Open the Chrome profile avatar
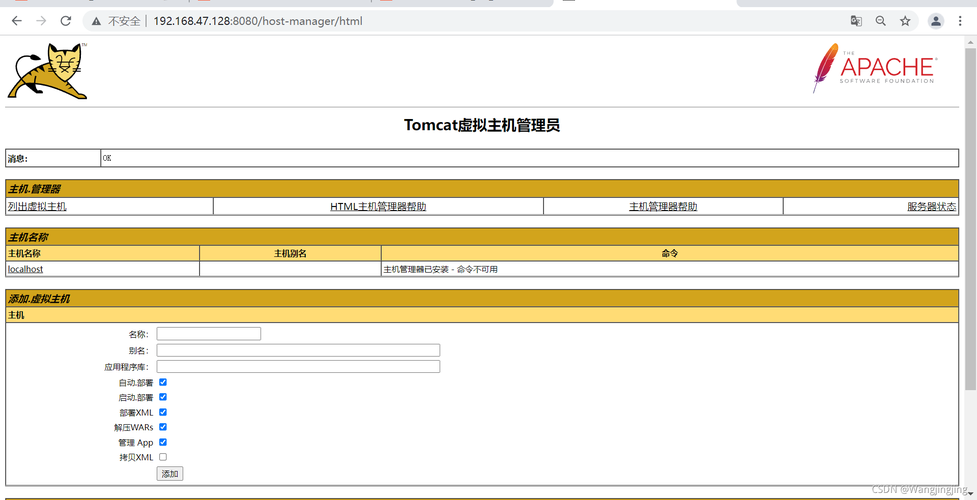The image size is (977, 500). coord(936,21)
